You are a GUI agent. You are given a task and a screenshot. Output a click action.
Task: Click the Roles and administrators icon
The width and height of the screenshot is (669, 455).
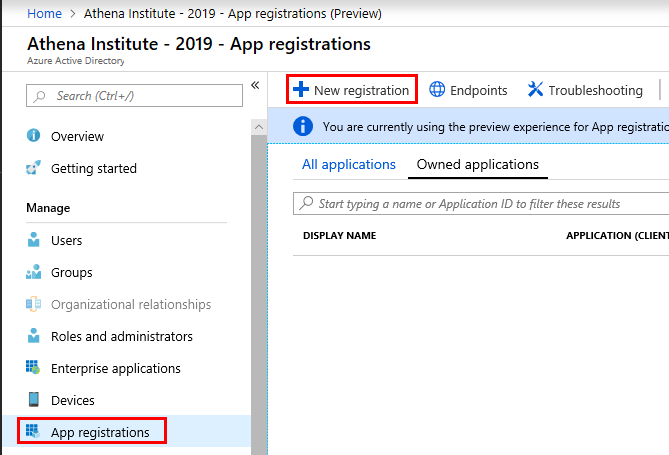tap(33, 336)
